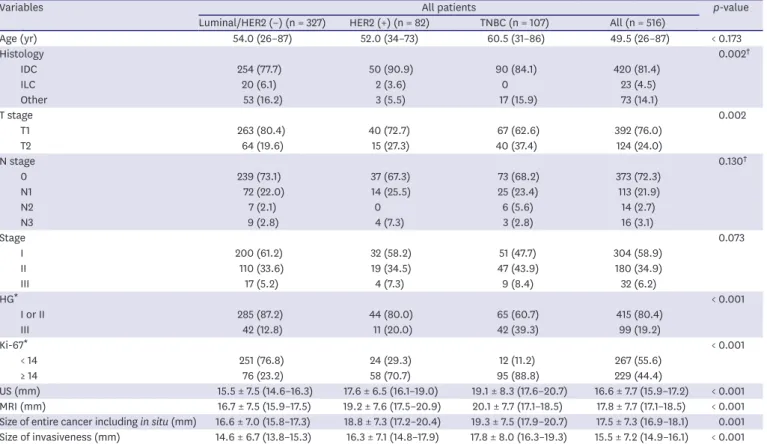Image resolution: width=767 pixels, height=444 pixels.
Task: Click the HG III value '99 (19.2)'
Action: (639, 330)
